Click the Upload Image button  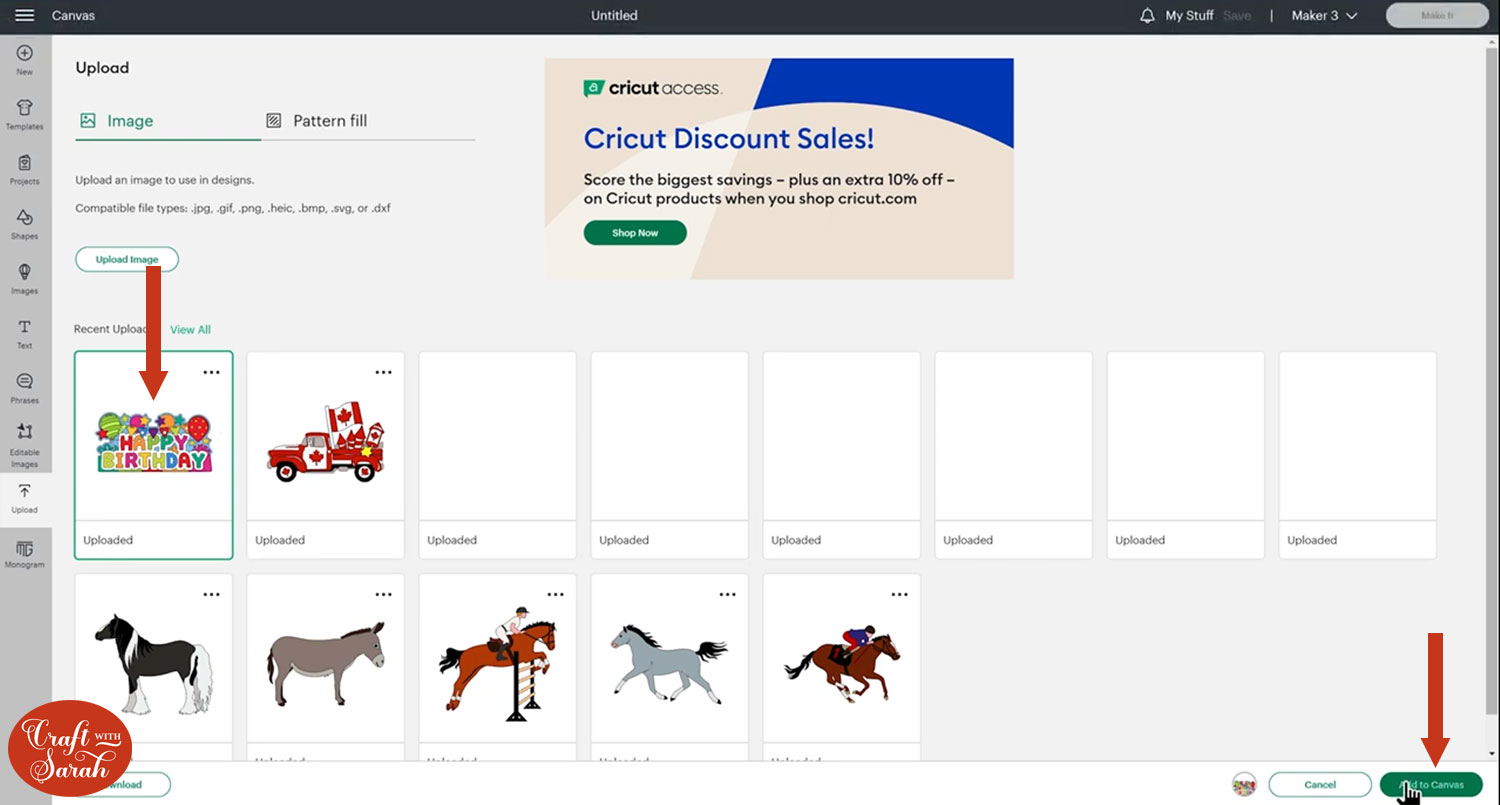127,259
